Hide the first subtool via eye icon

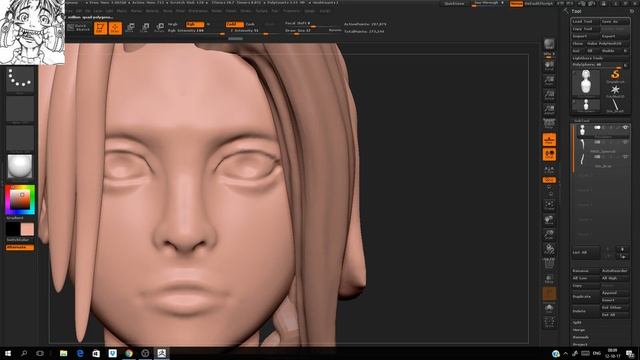625,128
